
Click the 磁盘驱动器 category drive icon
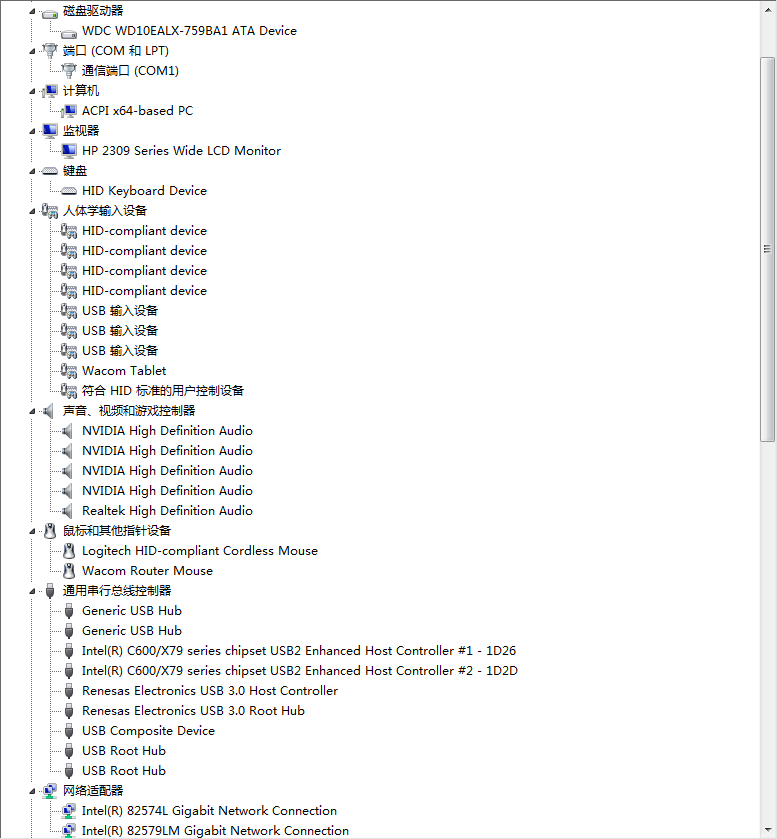tap(50, 12)
